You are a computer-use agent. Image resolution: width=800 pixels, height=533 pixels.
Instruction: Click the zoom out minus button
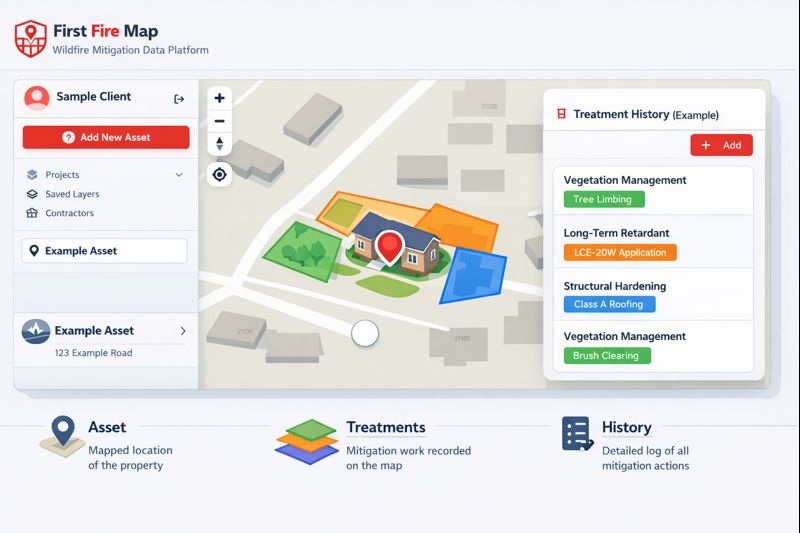tap(220, 121)
